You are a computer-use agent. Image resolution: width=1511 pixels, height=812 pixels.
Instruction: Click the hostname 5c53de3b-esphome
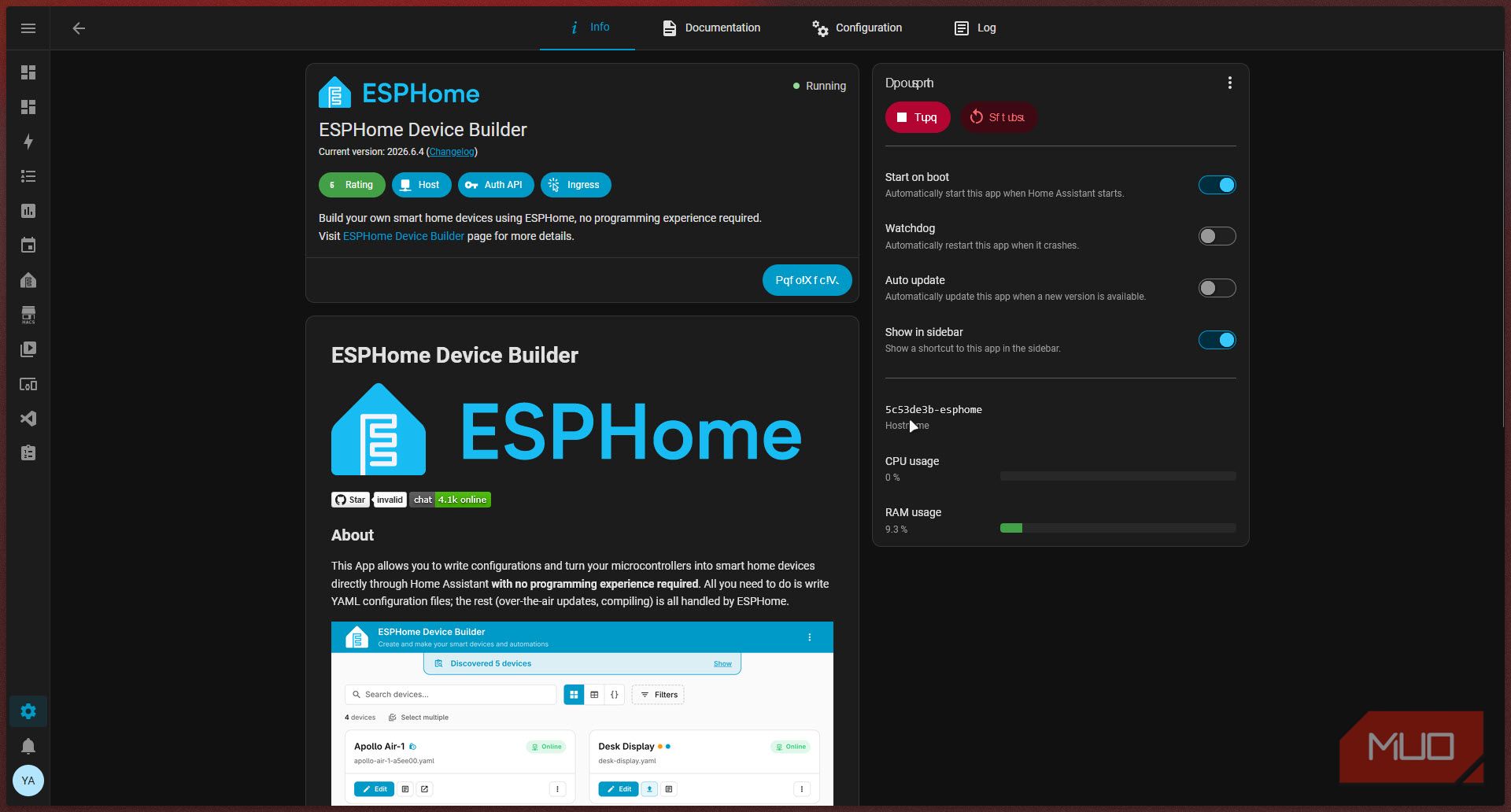pyautogui.click(x=933, y=410)
